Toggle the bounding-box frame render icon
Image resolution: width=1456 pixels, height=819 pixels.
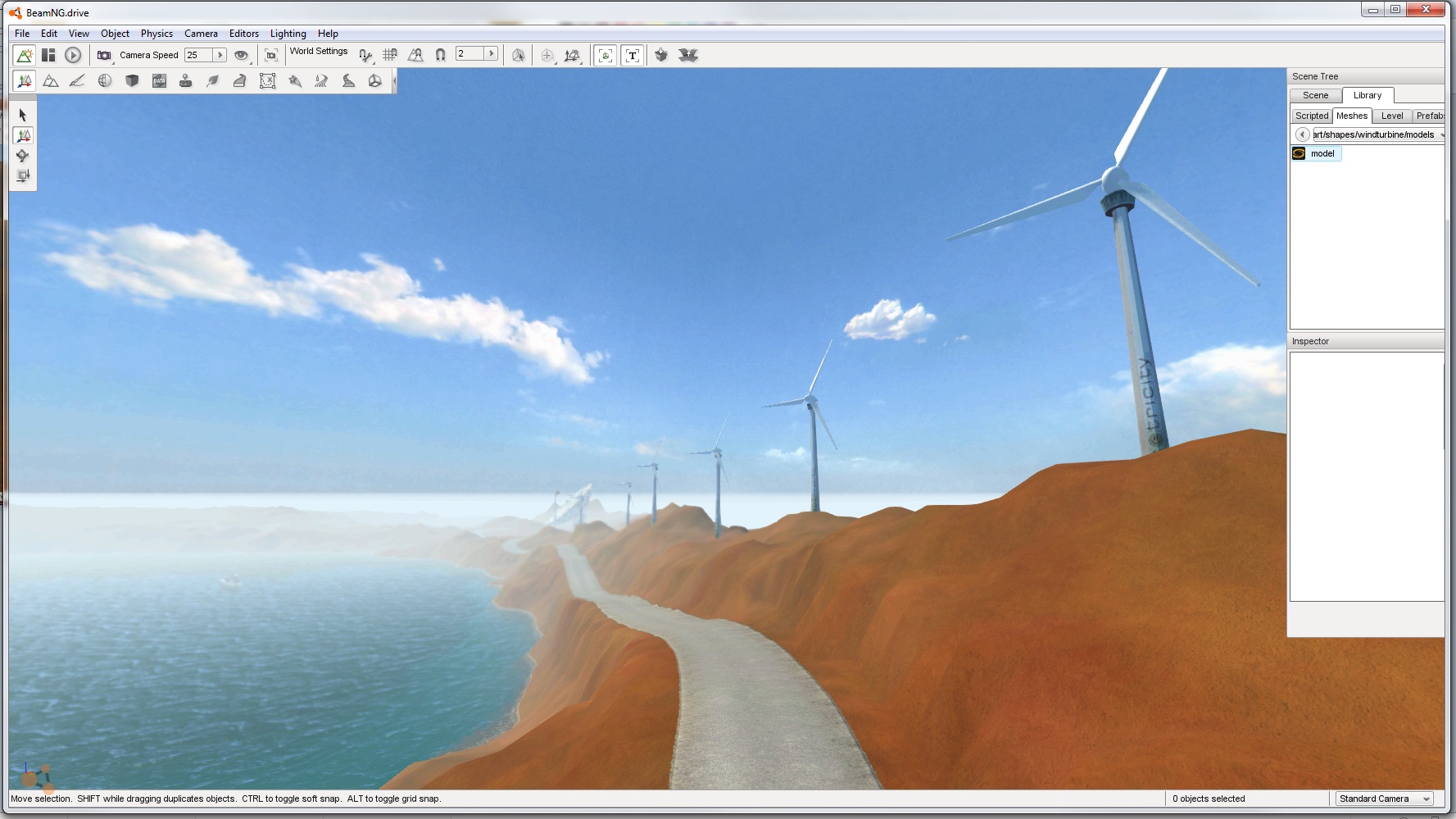click(606, 55)
